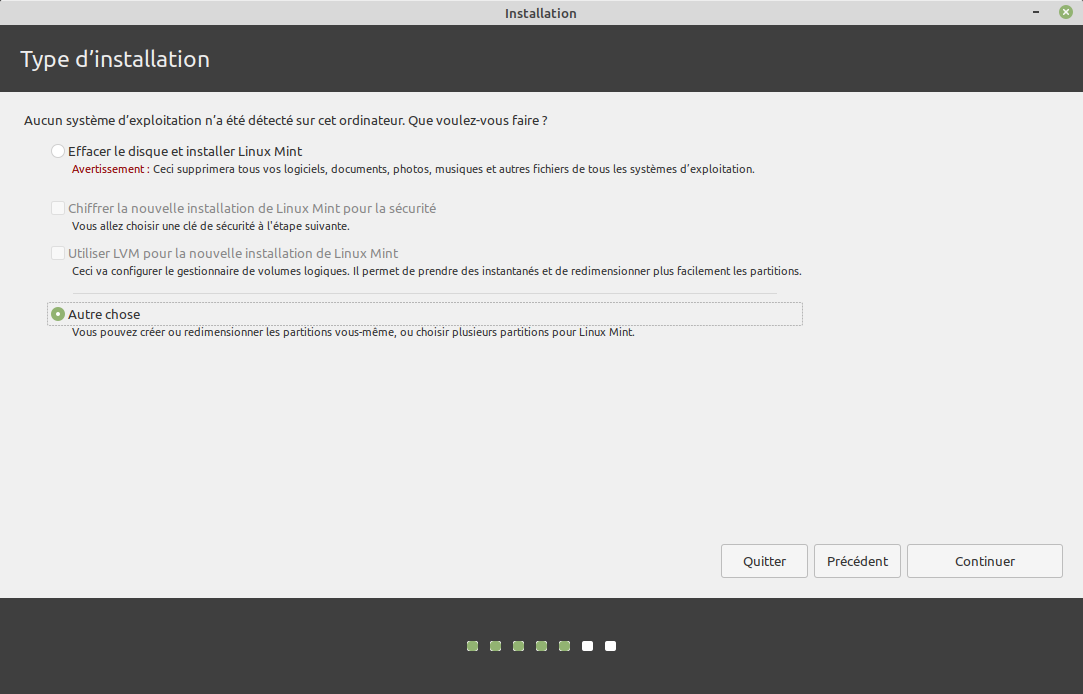Click the fifth green progress step square

pyautogui.click(x=564, y=646)
